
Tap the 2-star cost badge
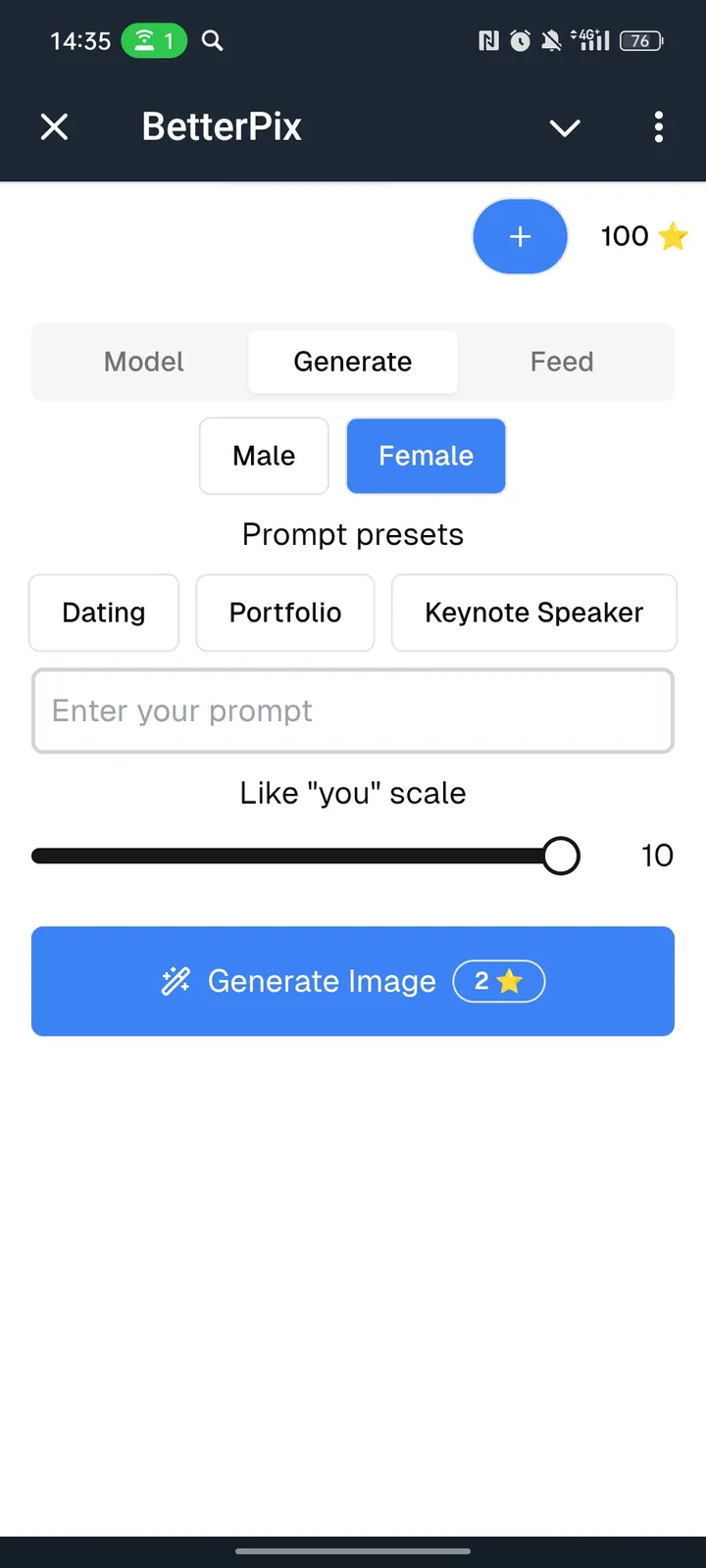pos(498,981)
